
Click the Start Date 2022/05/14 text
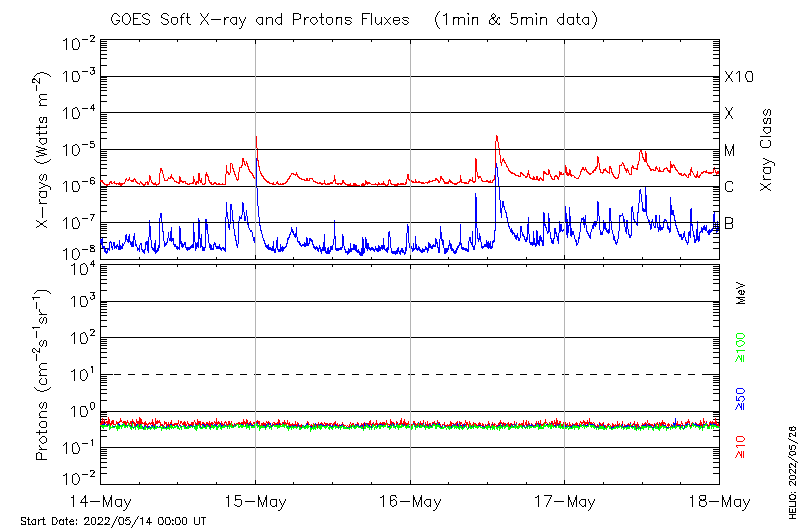pyautogui.click(x=113, y=521)
